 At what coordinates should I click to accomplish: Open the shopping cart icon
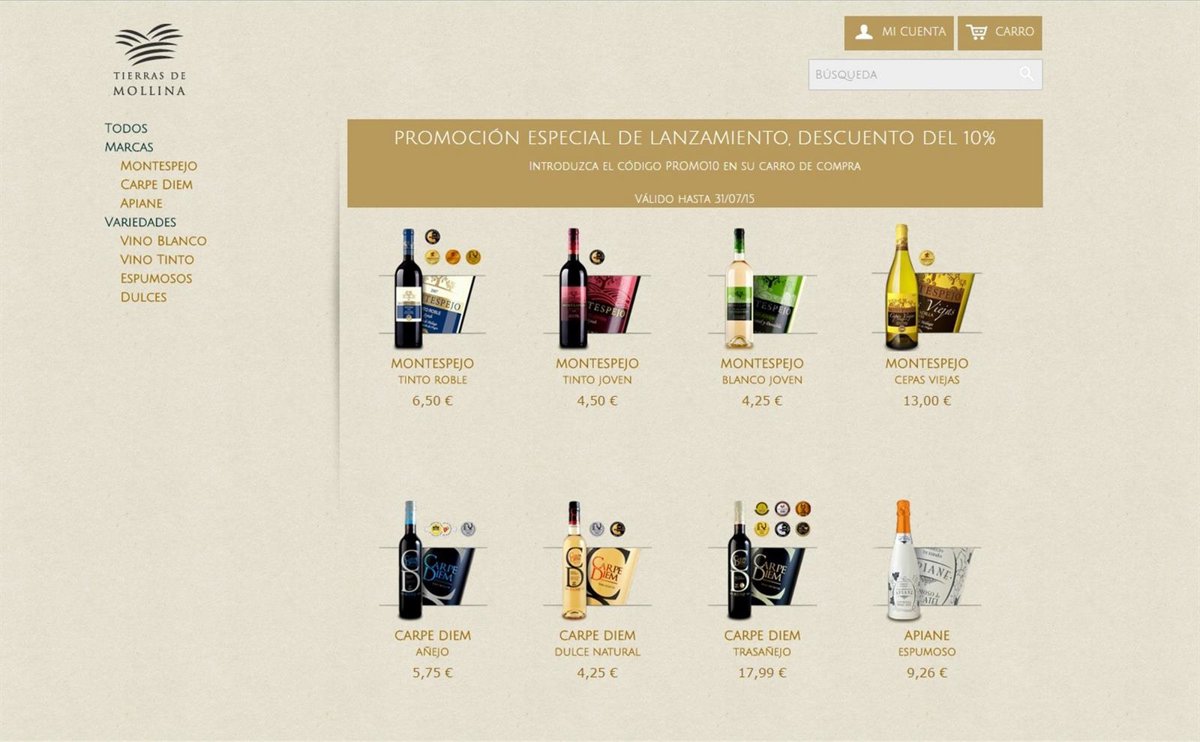pyautogui.click(x=976, y=32)
